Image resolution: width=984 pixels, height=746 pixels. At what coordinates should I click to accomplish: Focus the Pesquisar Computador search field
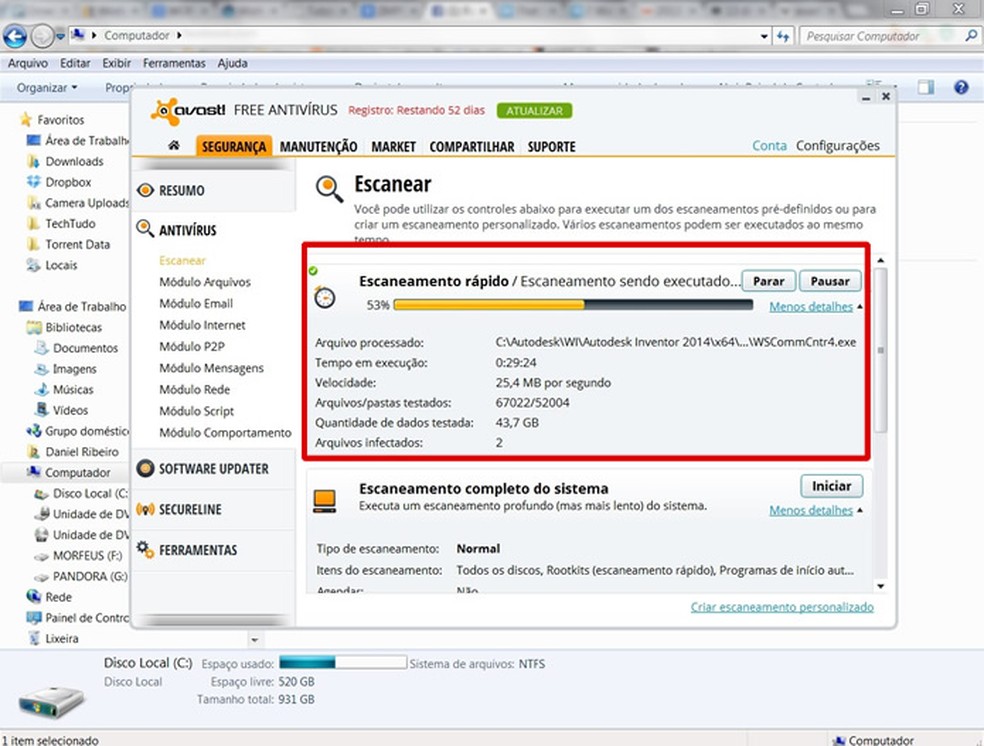882,36
